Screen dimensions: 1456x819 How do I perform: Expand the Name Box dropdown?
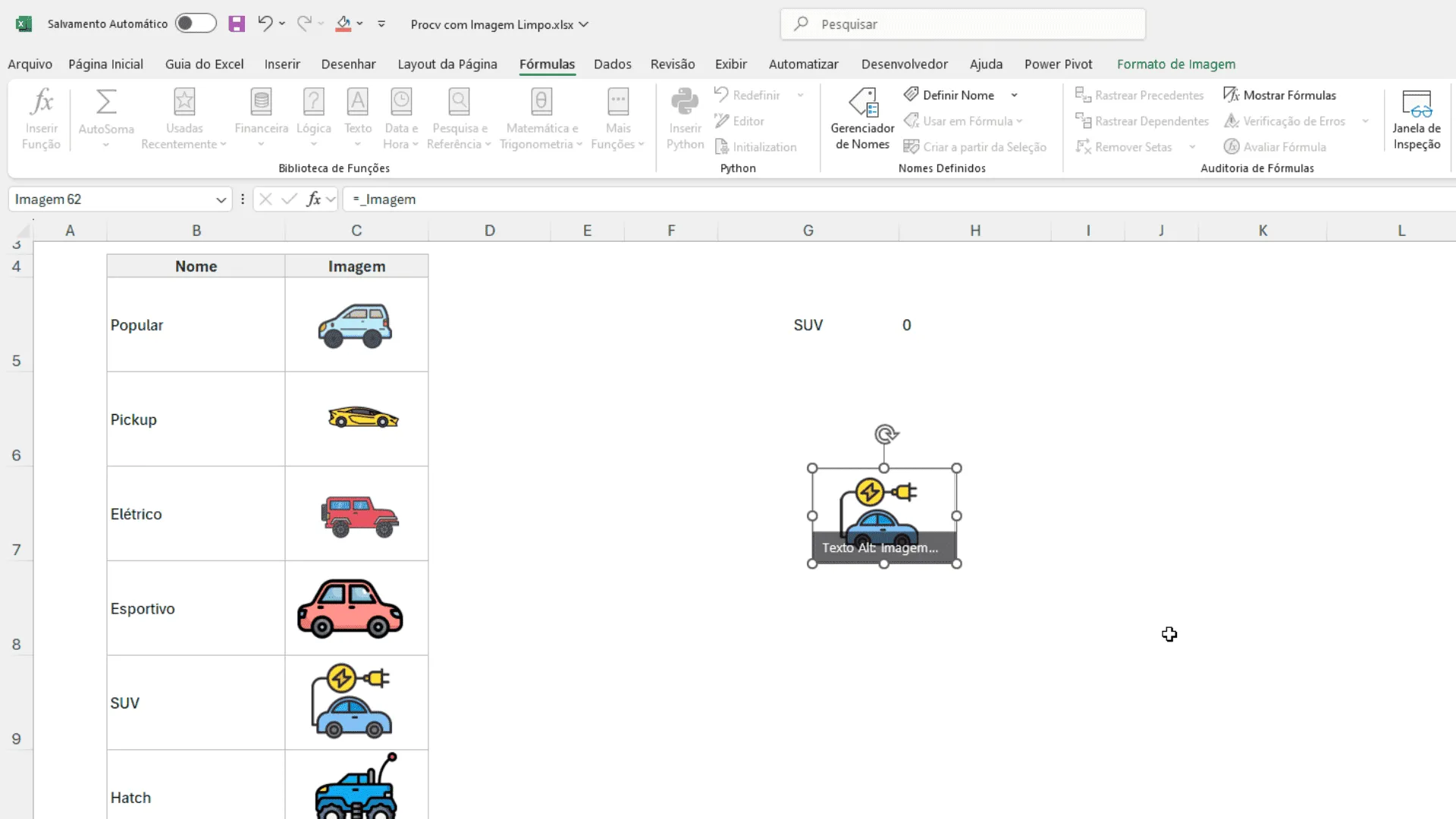coord(221,199)
